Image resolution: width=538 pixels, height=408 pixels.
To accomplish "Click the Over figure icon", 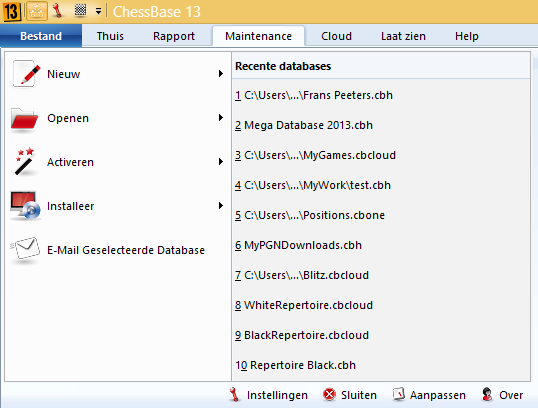I will point(487,395).
